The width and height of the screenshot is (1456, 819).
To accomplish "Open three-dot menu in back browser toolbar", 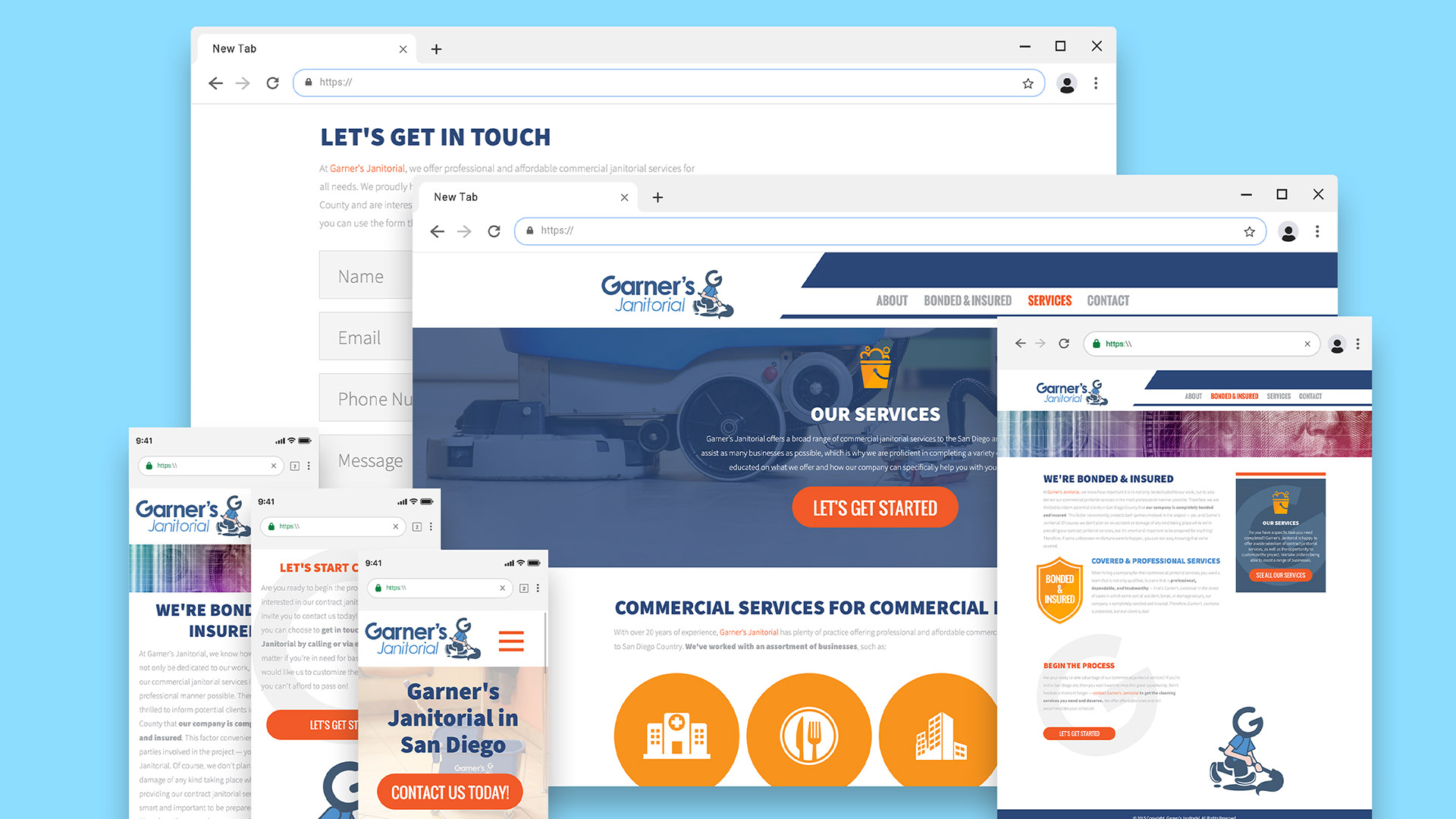I will [1095, 83].
